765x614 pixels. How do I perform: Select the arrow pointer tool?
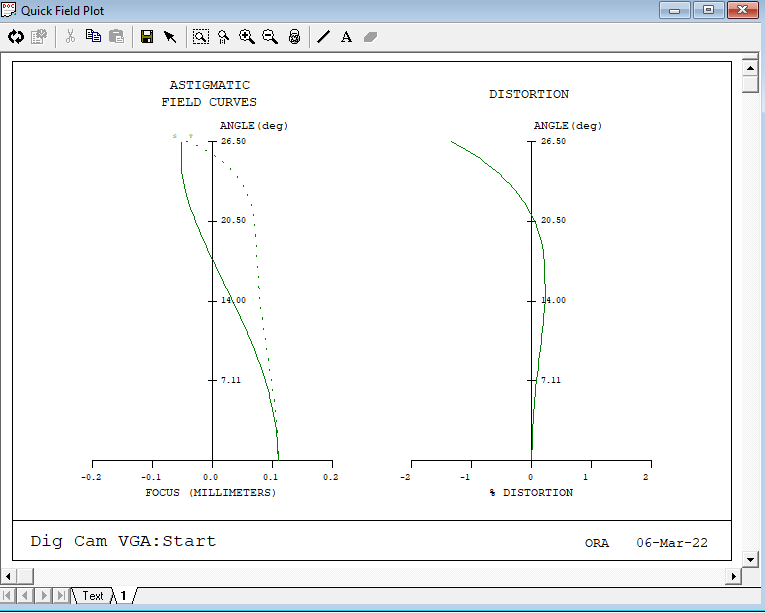pos(170,37)
